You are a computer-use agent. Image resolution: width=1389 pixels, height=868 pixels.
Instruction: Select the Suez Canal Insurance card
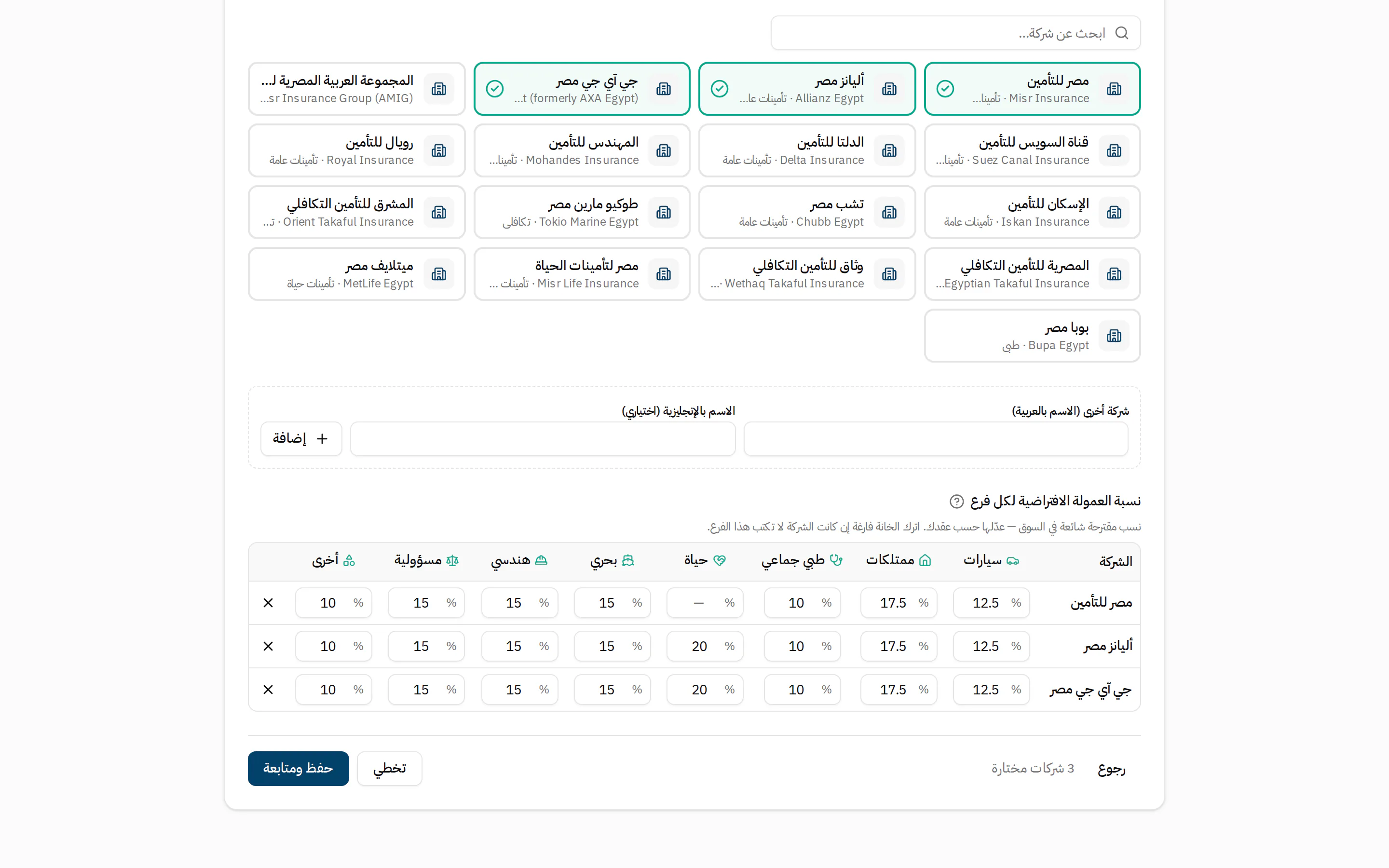(x=1032, y=150)
